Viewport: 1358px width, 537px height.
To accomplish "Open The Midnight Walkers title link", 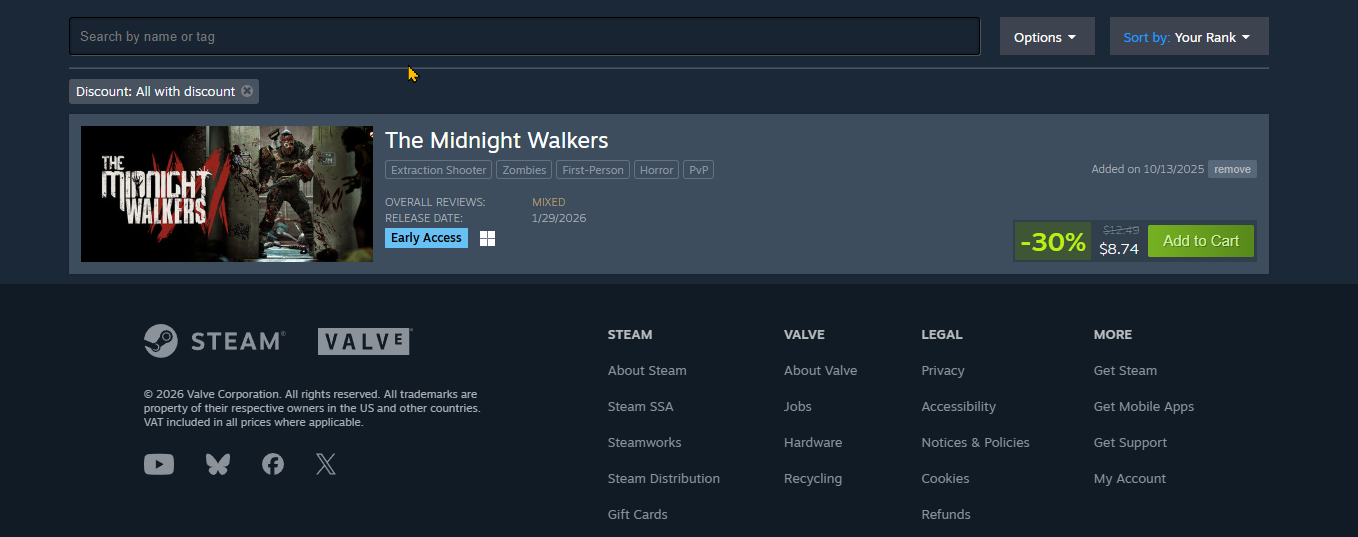I will point(497,140).
